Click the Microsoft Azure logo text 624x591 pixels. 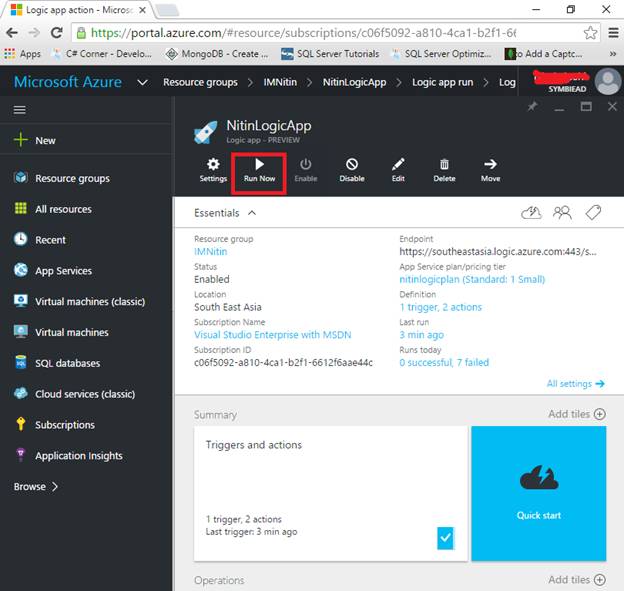pos(68,82)
